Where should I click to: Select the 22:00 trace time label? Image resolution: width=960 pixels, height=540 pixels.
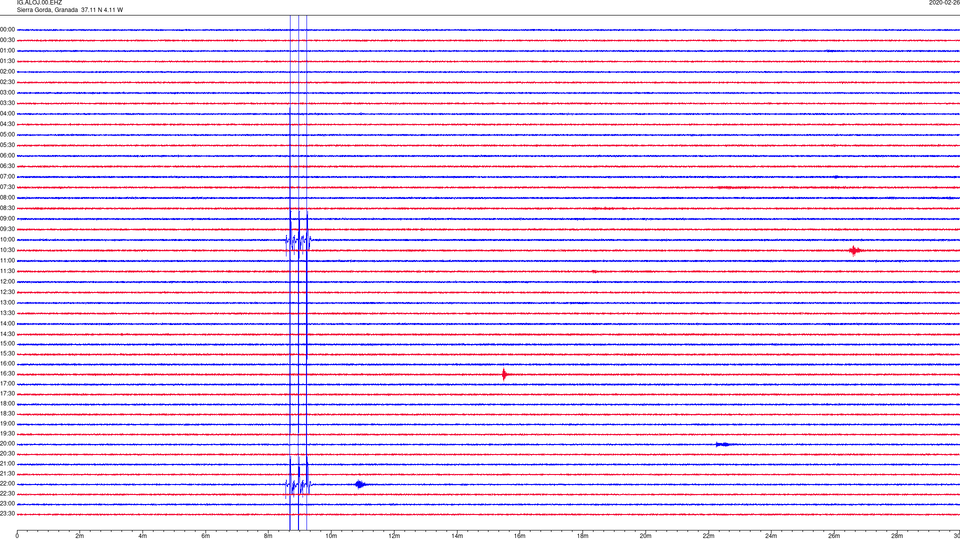pyautogui.click(x=7, y=484)
